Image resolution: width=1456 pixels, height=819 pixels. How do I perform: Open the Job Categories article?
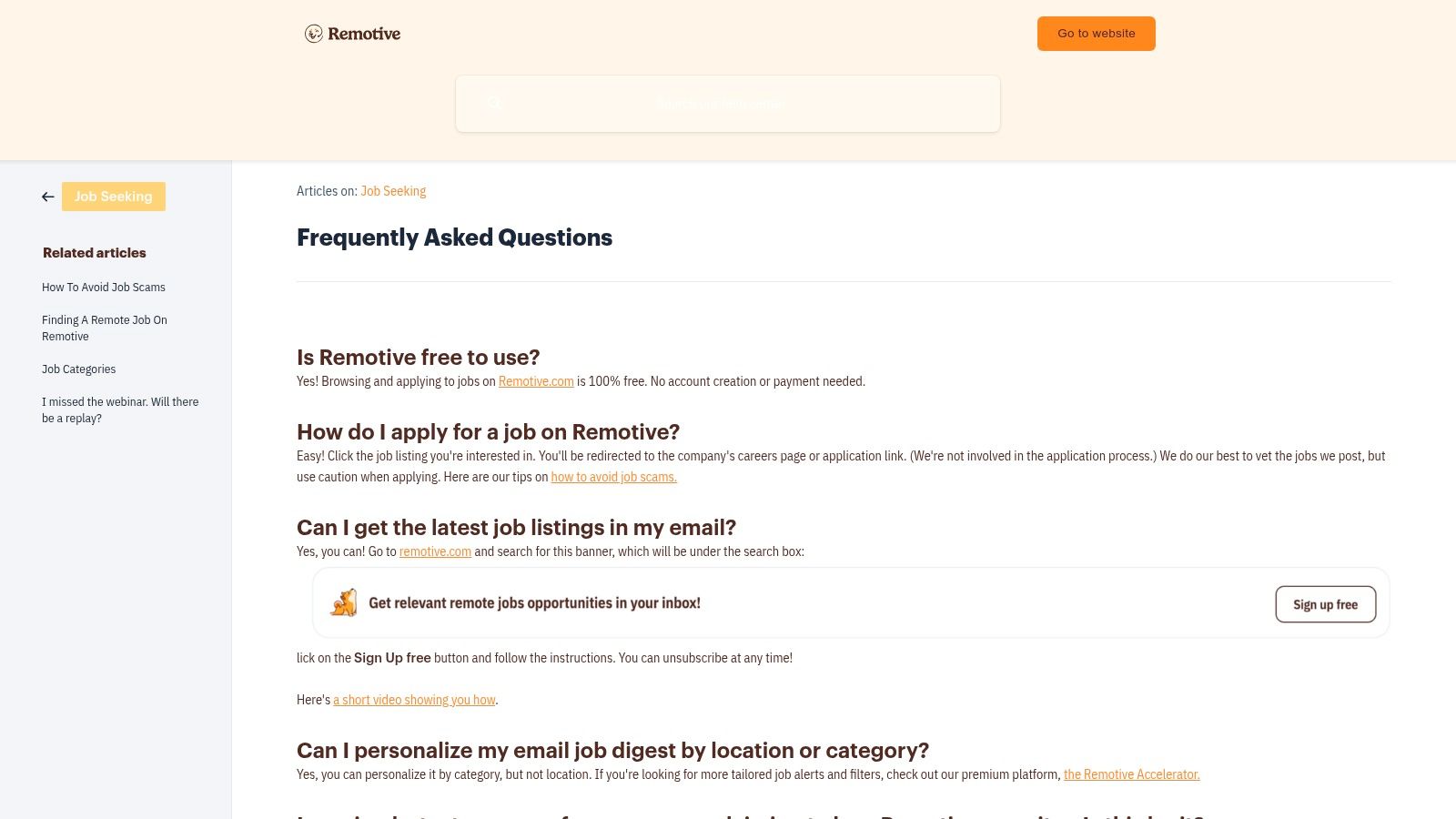click(x=79, y=369)
